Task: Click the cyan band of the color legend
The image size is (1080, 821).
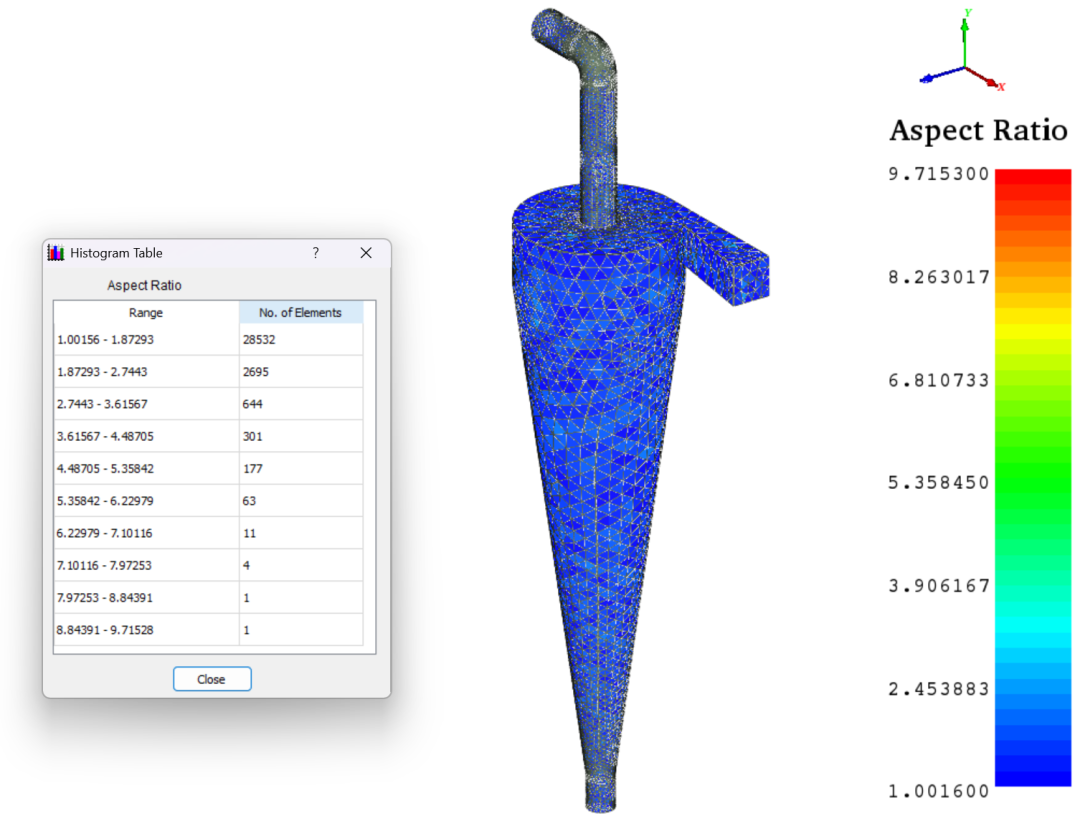Action: point(1033,625)
